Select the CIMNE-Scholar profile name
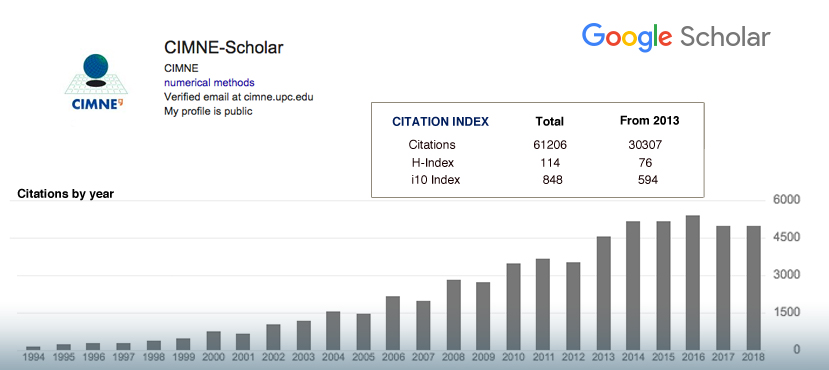829x370 pixels. (x=224, y=48)
